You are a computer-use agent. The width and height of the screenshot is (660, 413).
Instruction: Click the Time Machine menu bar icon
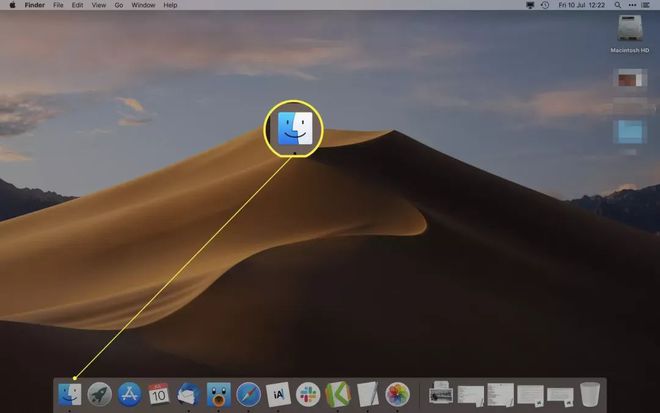[x=544, y=5]
